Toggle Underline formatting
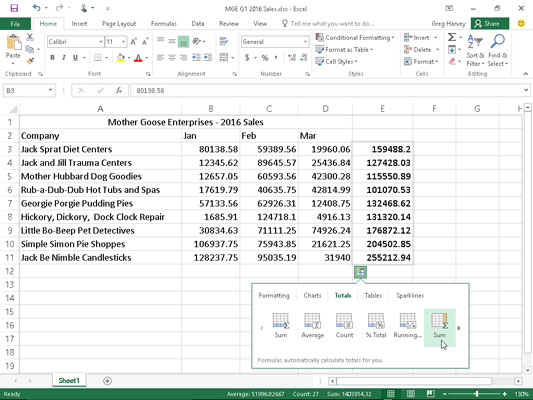The height and width of the screenshot is (400, 533). point(75,58)
